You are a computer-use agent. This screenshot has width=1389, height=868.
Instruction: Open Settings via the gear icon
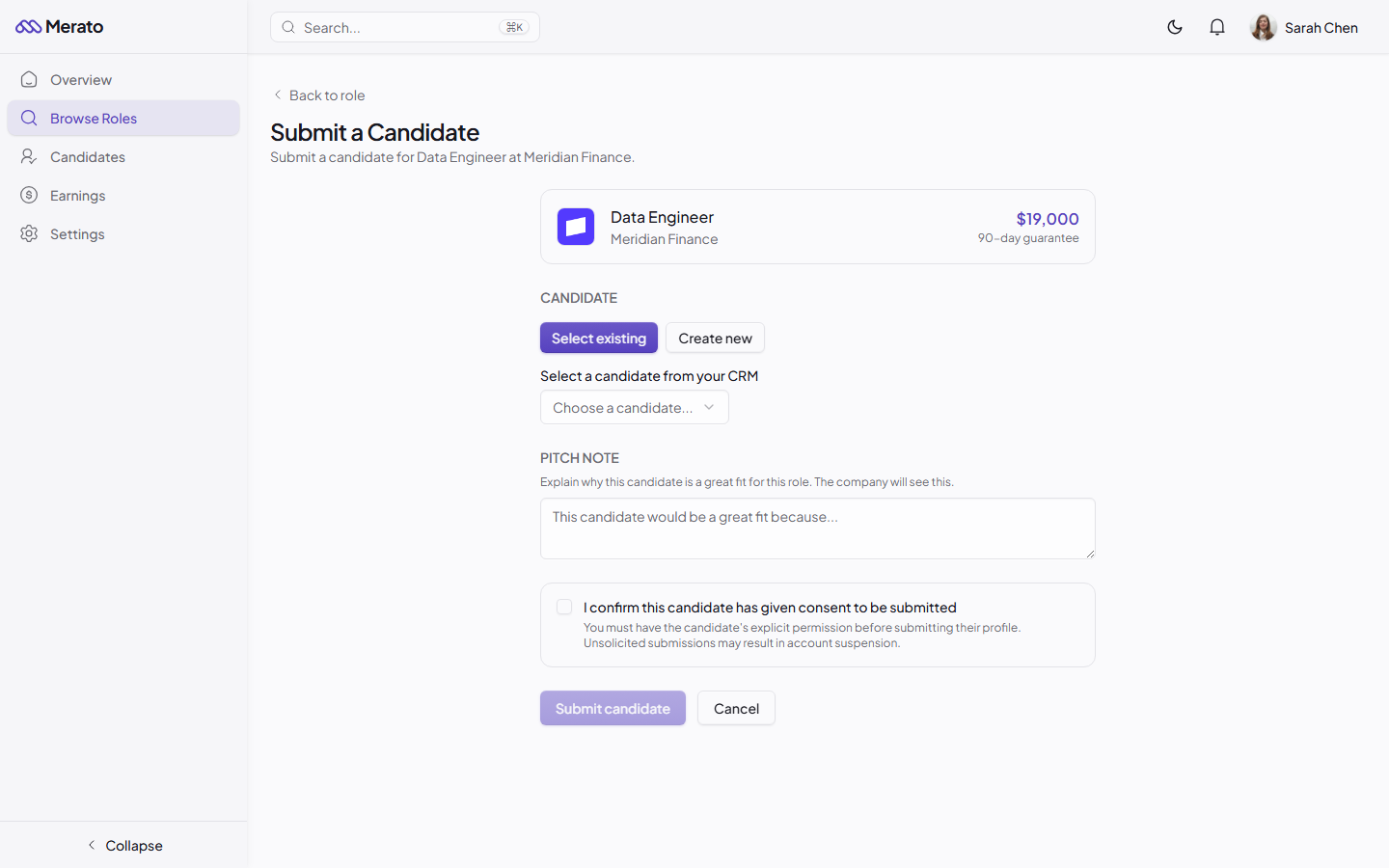pos(29,233)
